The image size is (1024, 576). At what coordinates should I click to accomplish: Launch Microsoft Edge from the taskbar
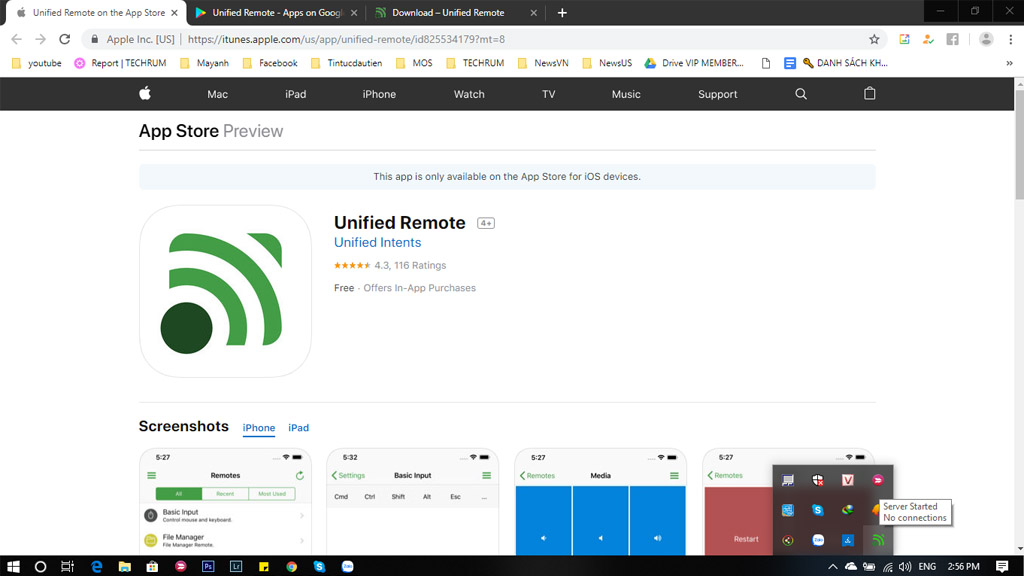[97, 566]
